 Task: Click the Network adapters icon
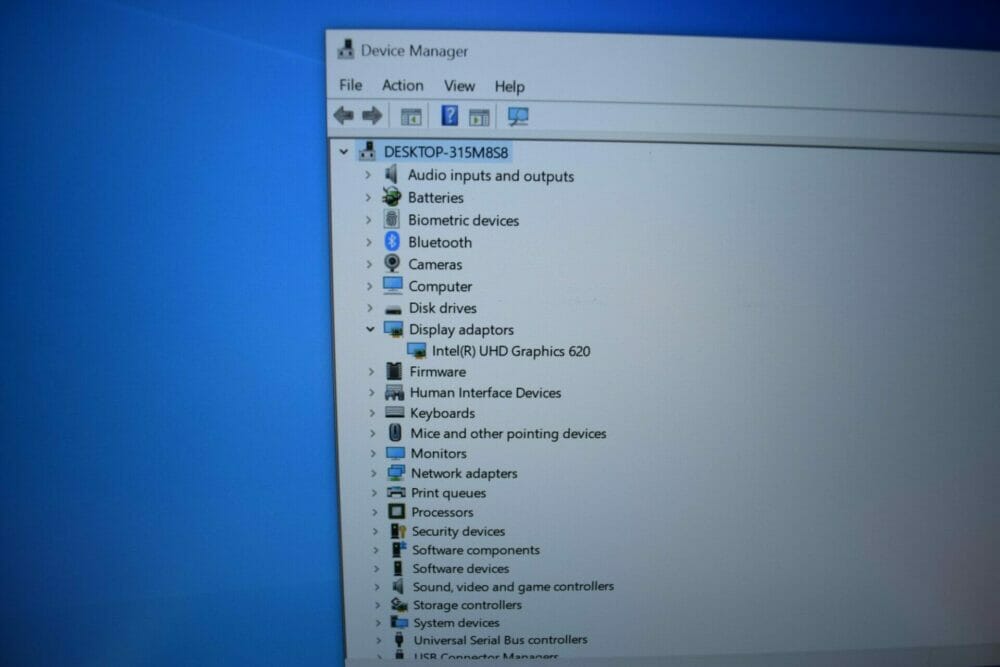(x=396, y=473)
